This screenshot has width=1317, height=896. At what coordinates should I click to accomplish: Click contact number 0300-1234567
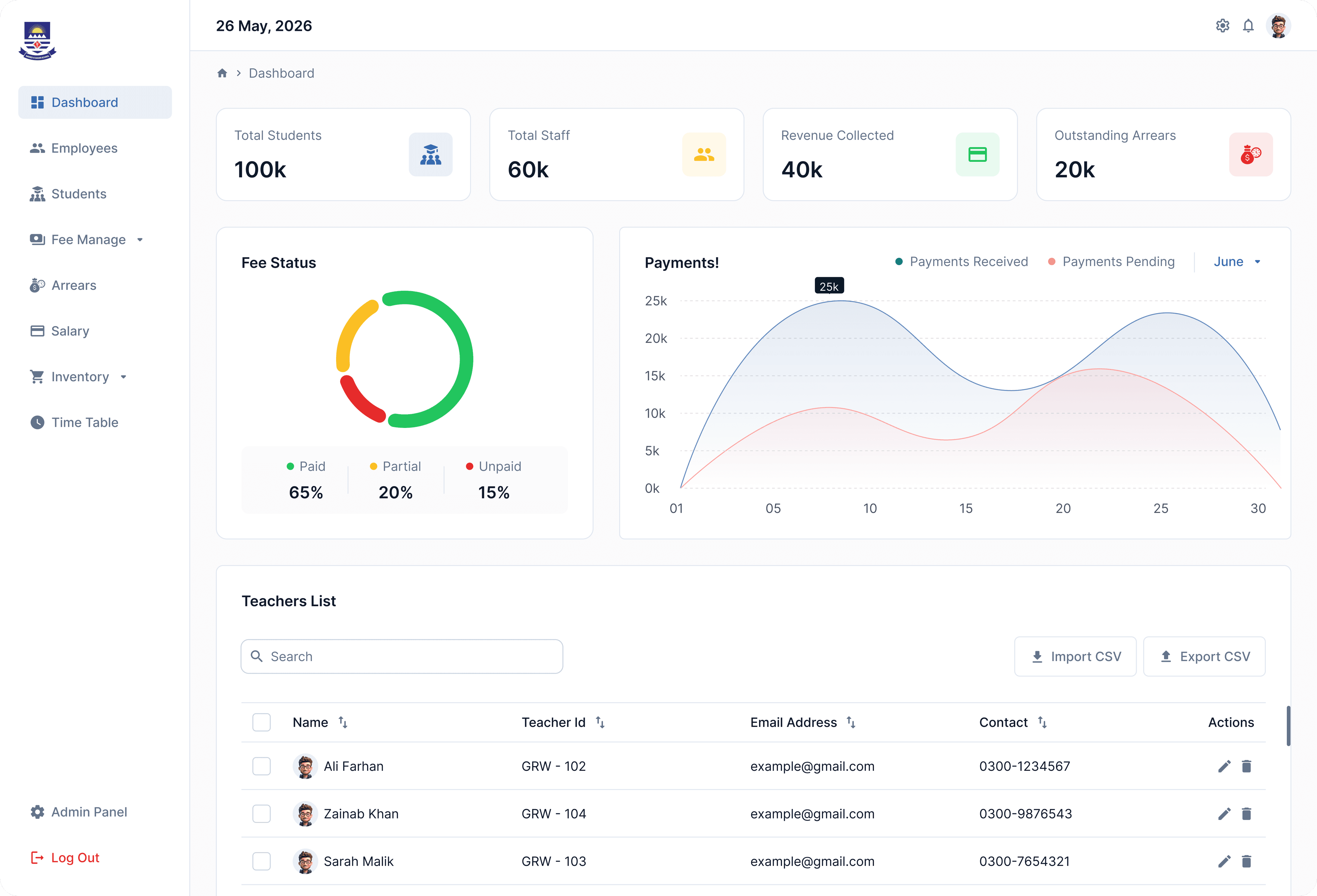click(x=1024, y=766)
